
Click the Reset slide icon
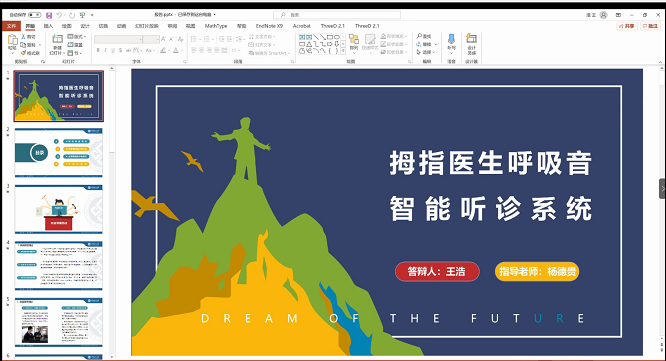pyautogui.click(x=71, y=45)
